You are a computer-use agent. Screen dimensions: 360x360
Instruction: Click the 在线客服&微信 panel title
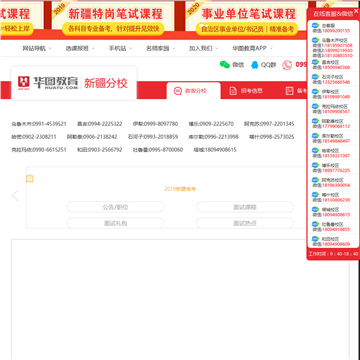click(333, 14)
